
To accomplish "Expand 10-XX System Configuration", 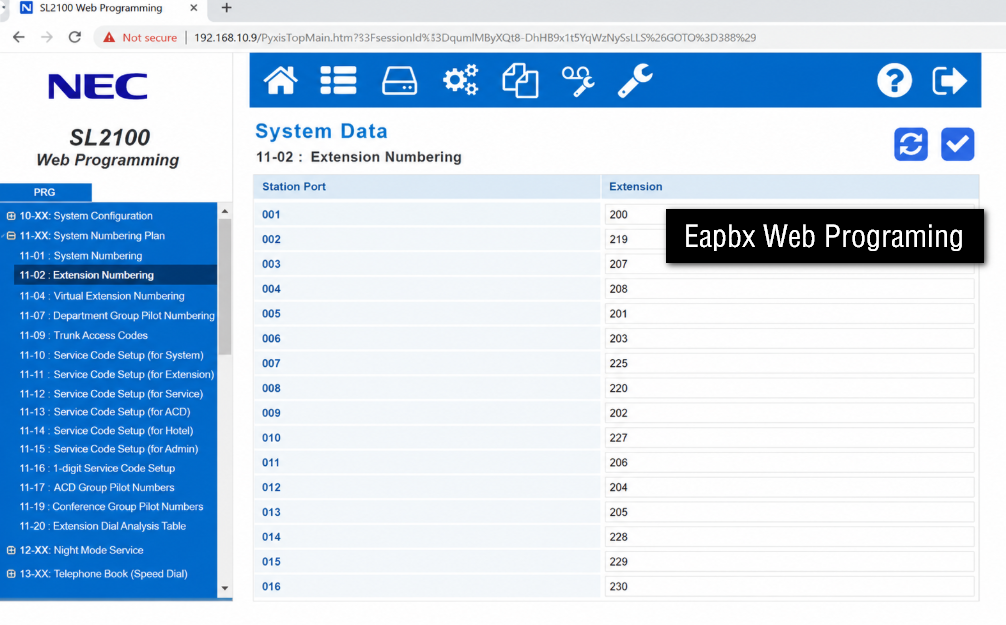I will point(11,216).
